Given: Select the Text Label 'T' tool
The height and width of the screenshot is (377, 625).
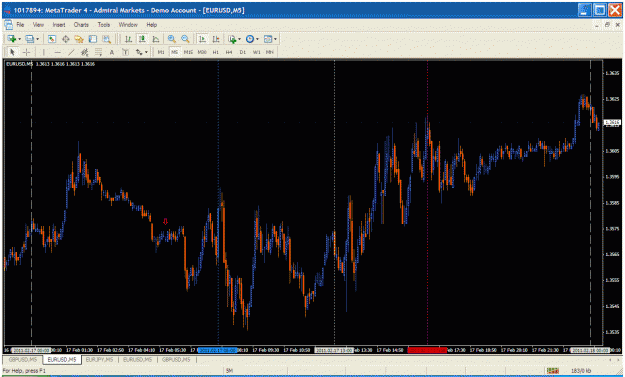Looking at the screenshot, I should pos(125,52).
